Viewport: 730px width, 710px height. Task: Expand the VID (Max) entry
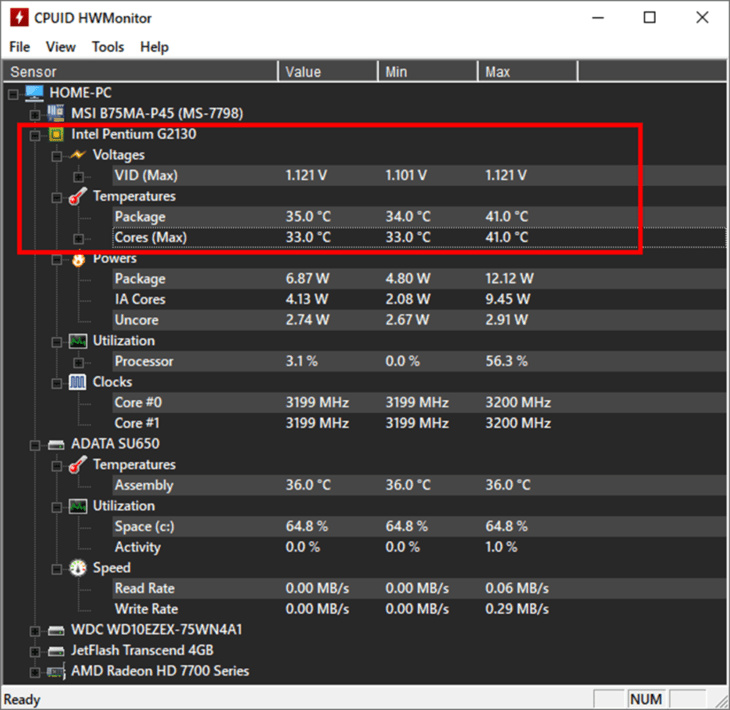coord(79,177)
